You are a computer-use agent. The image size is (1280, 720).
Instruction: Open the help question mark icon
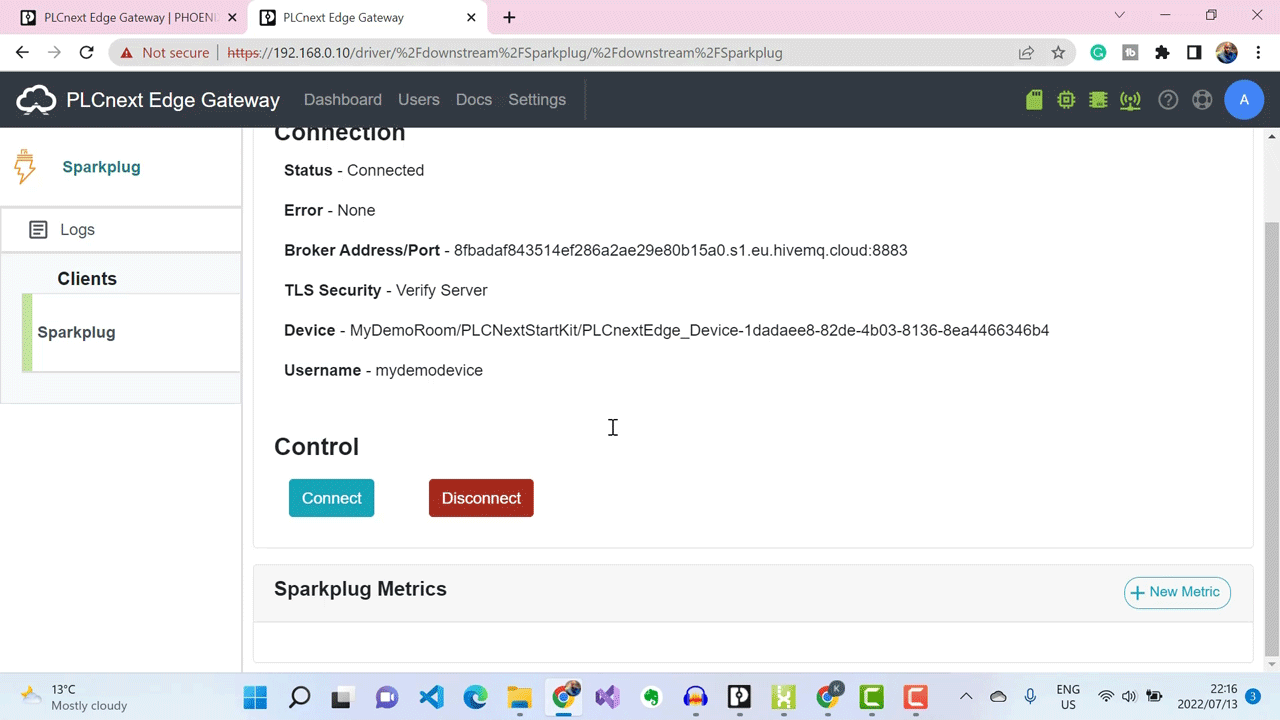pyautogui.click(x=1168, y=100)
